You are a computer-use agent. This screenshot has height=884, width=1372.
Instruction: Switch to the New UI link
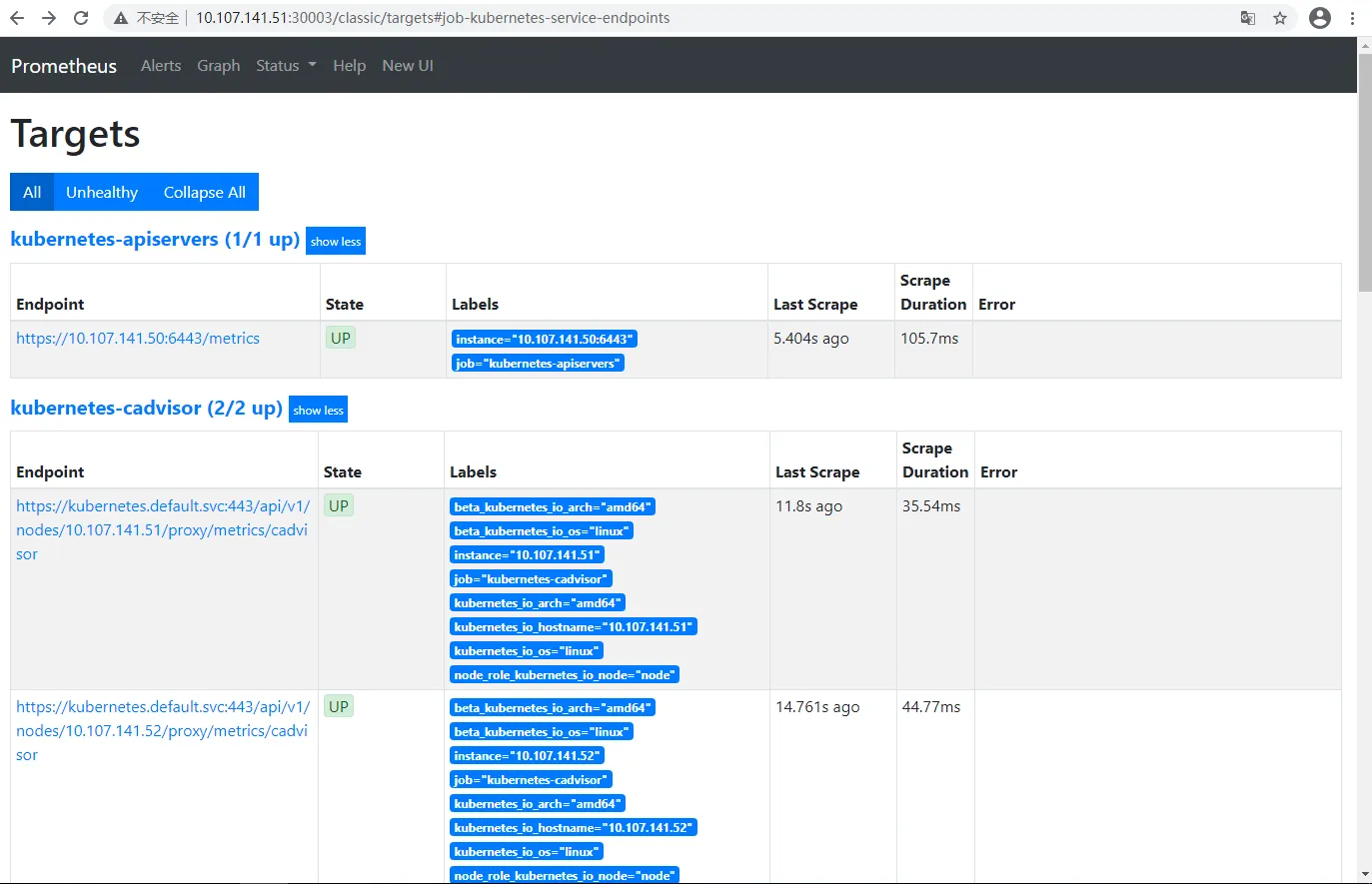coord(408,66)
